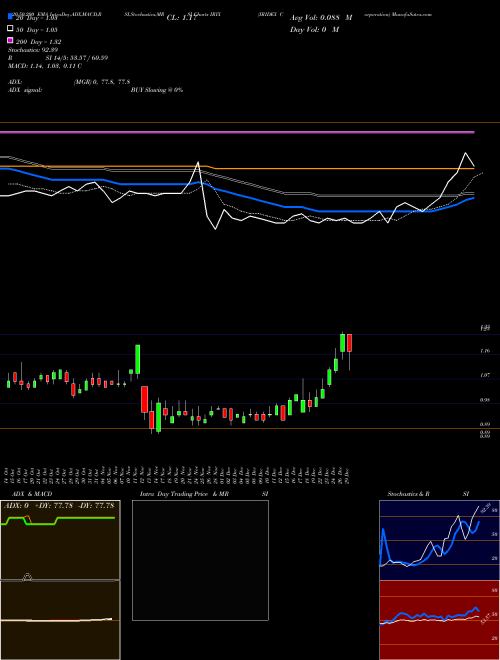Click the white 50 Day legend swatch
The height and width of the screenshot is (660, 500).
tap(10, 29)
